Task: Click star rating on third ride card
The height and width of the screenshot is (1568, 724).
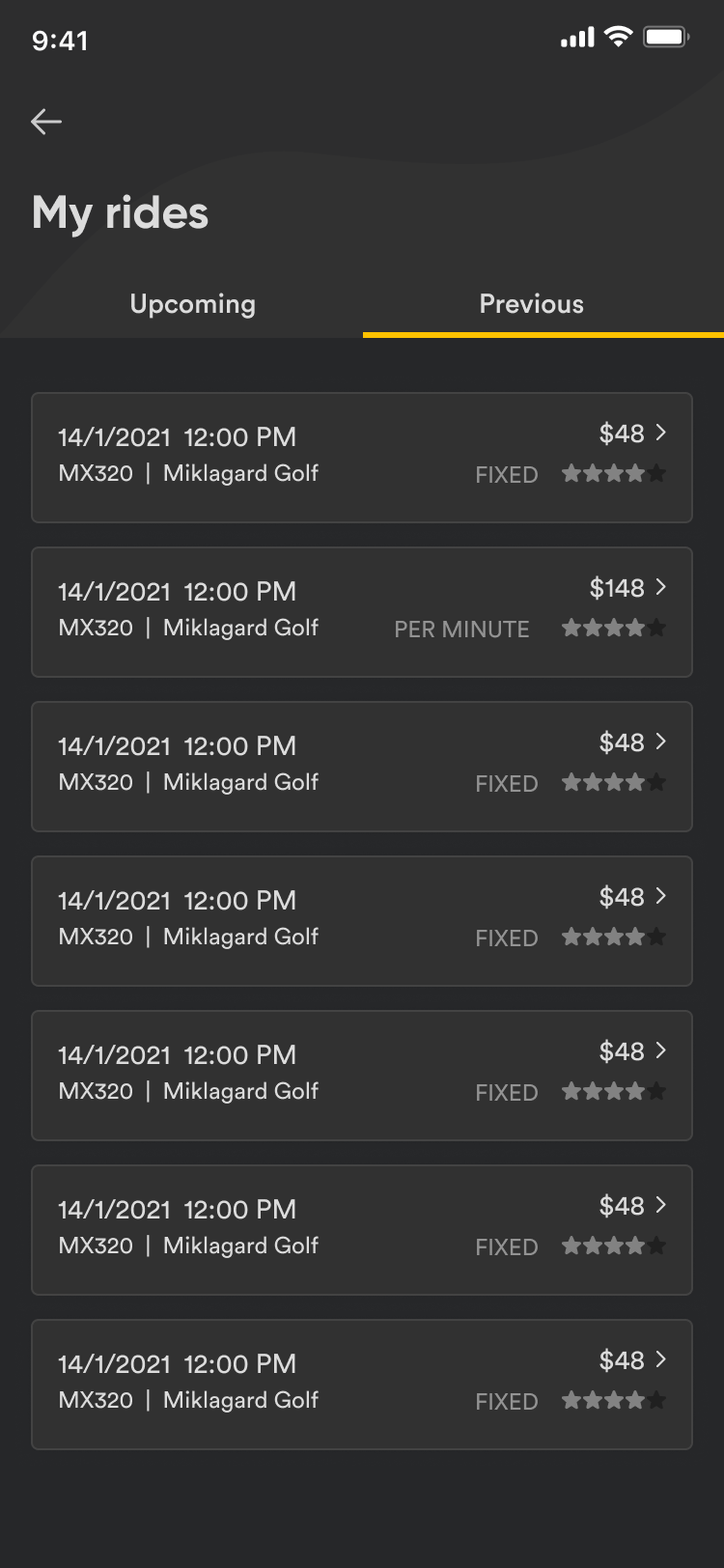Action: click(x=614, y=782)
